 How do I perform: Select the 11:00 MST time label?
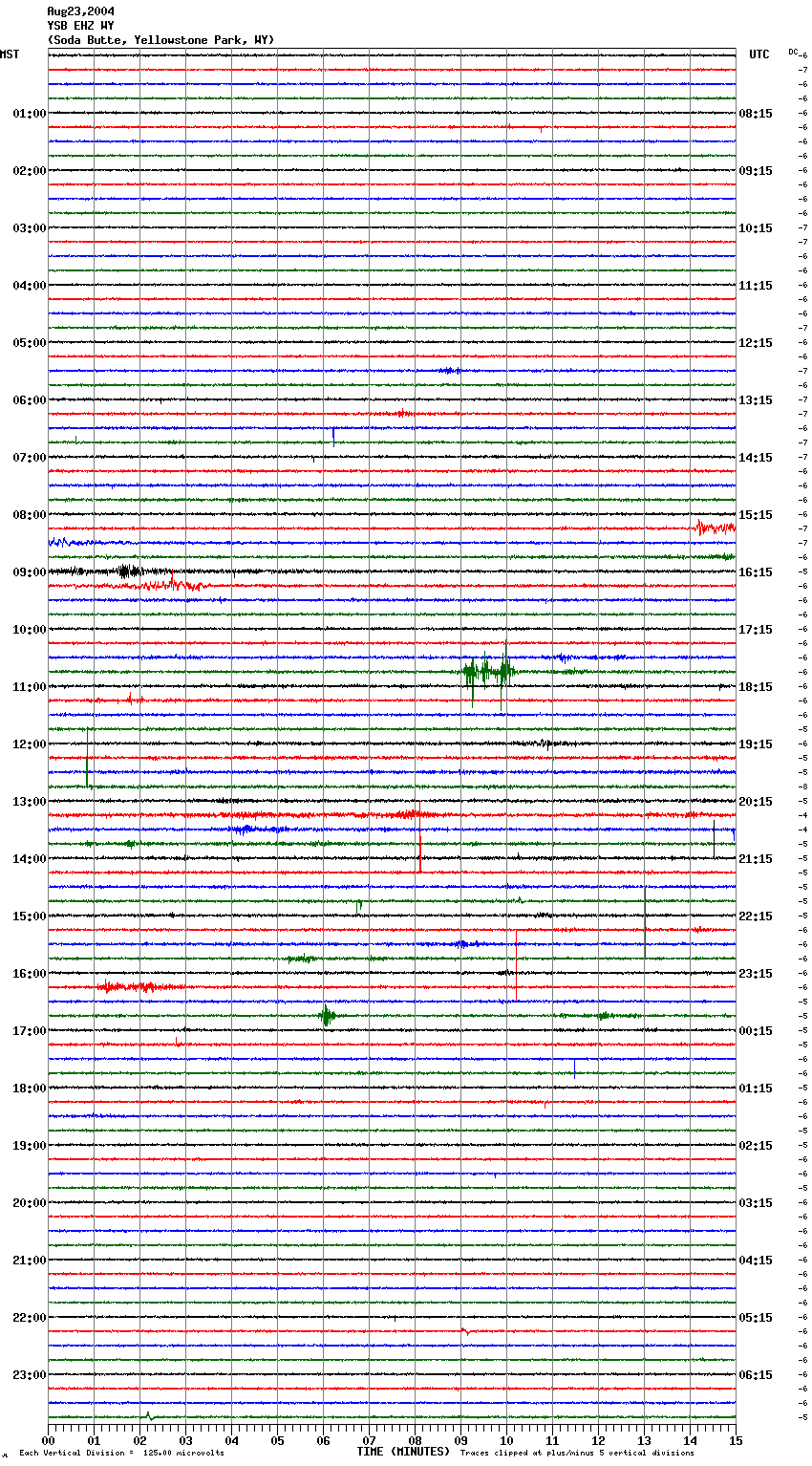click(x=30, y=687)
